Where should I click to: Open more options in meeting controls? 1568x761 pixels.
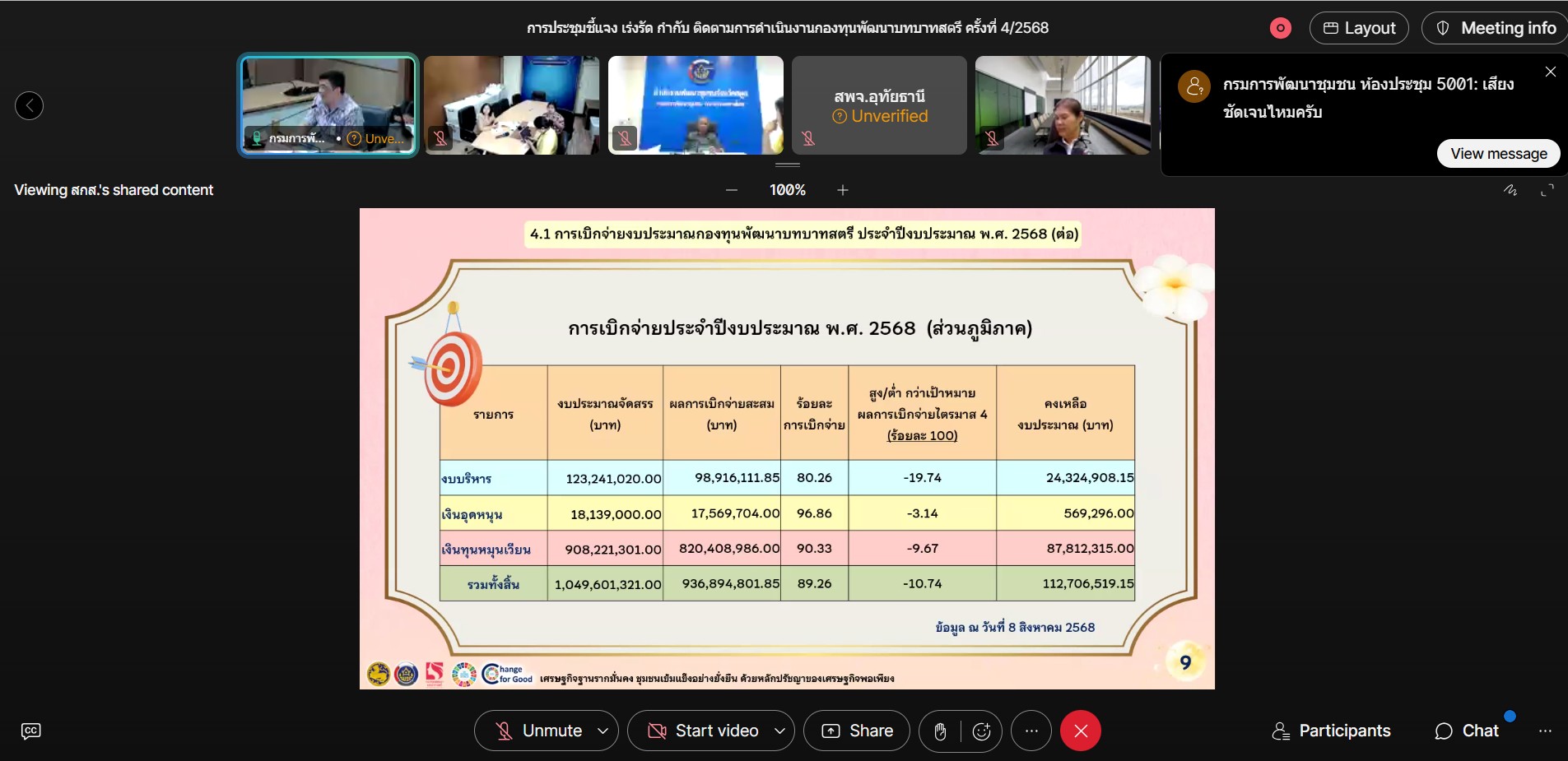[x=1031, y=731]
